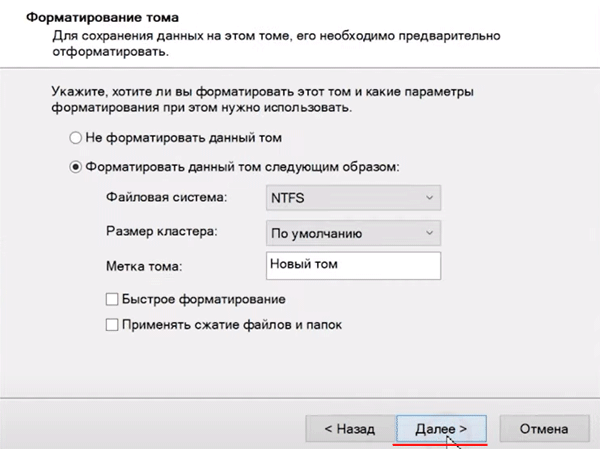
Task: Click the "Быстрое форматирование" label text
Action: [x=204, y=300]
